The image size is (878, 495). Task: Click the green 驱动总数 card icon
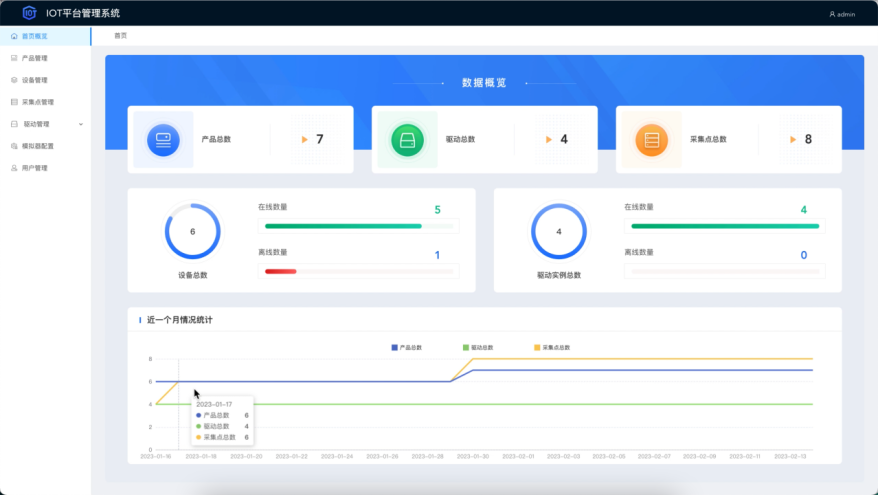point(407,139)
